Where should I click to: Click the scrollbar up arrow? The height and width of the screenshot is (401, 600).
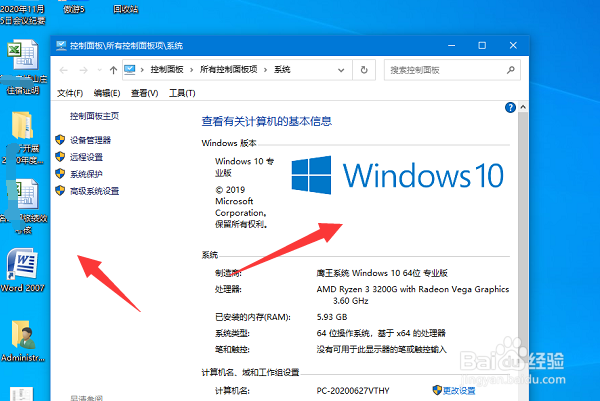pyautogui.click(x=523, y=107)
